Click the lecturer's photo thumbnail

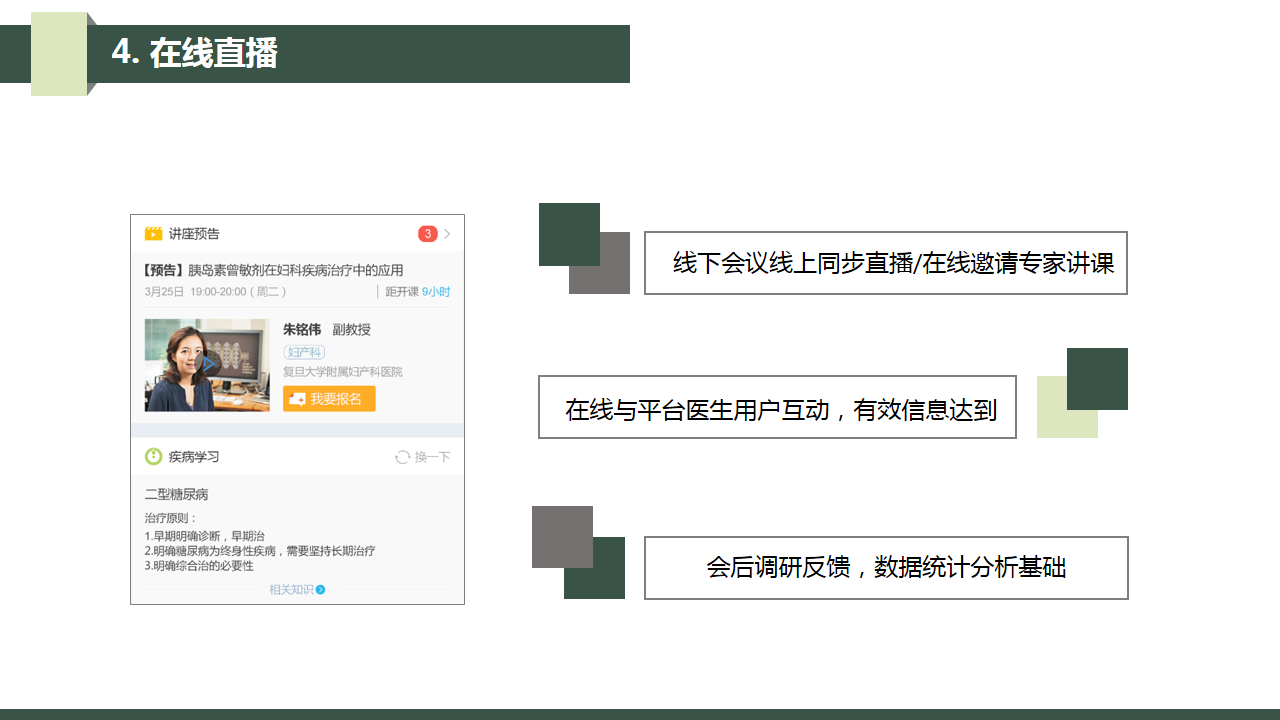(207, 365)
